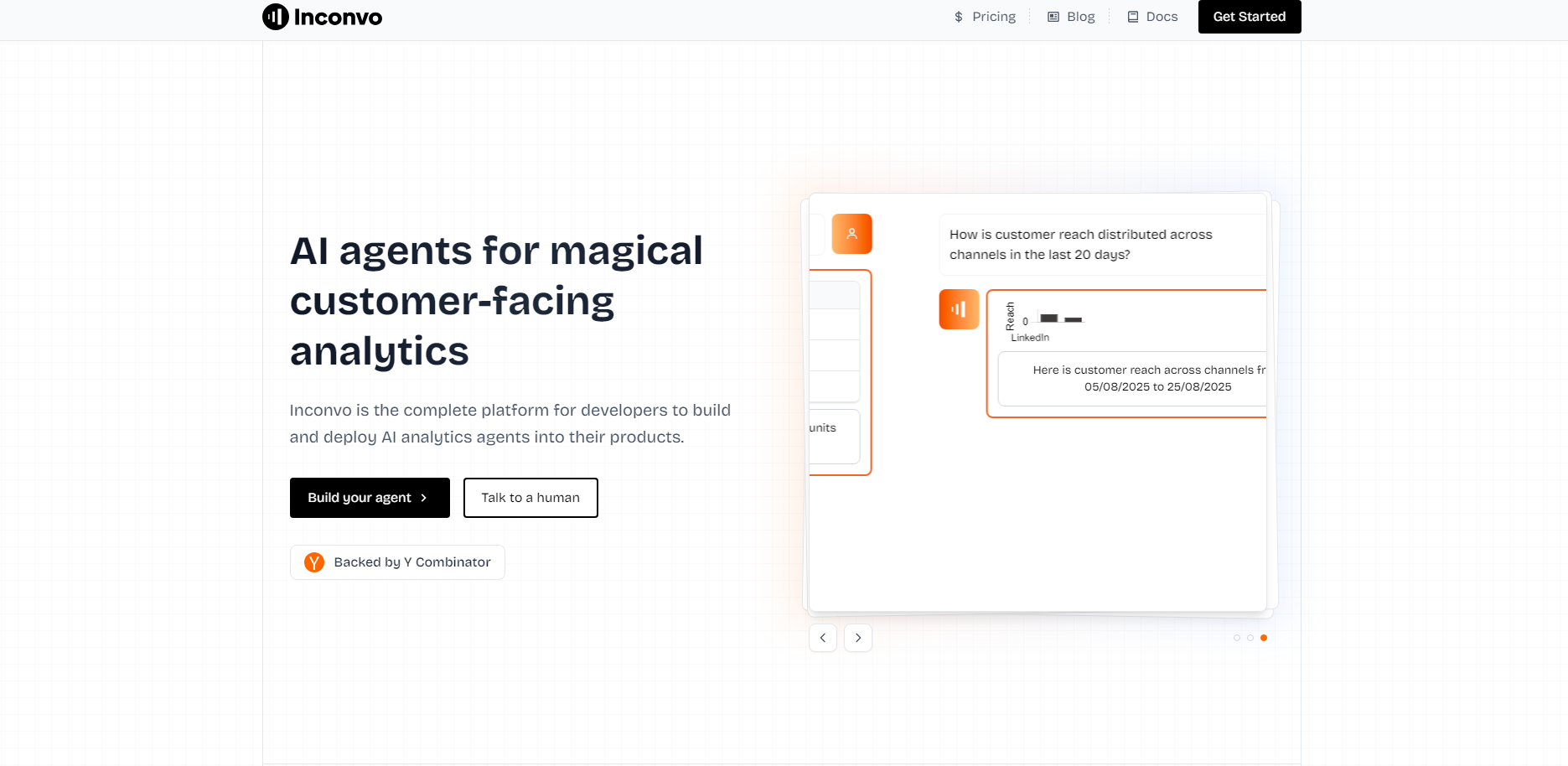This screenshot has width=1568, height=766.
Task: Open the Blog text link
Action: pos(1080,17)
